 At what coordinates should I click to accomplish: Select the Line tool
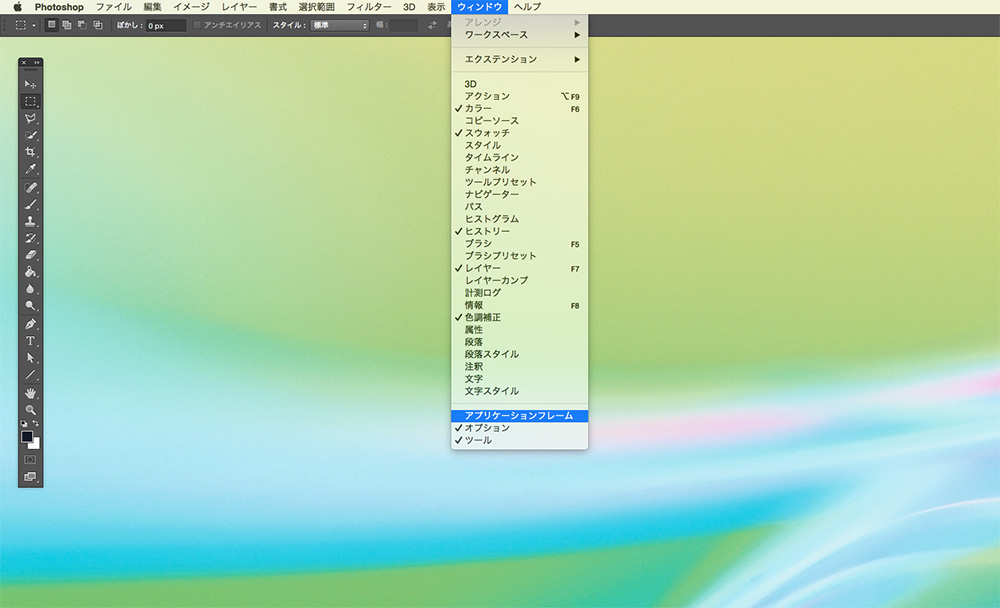(x=30, y=374)
